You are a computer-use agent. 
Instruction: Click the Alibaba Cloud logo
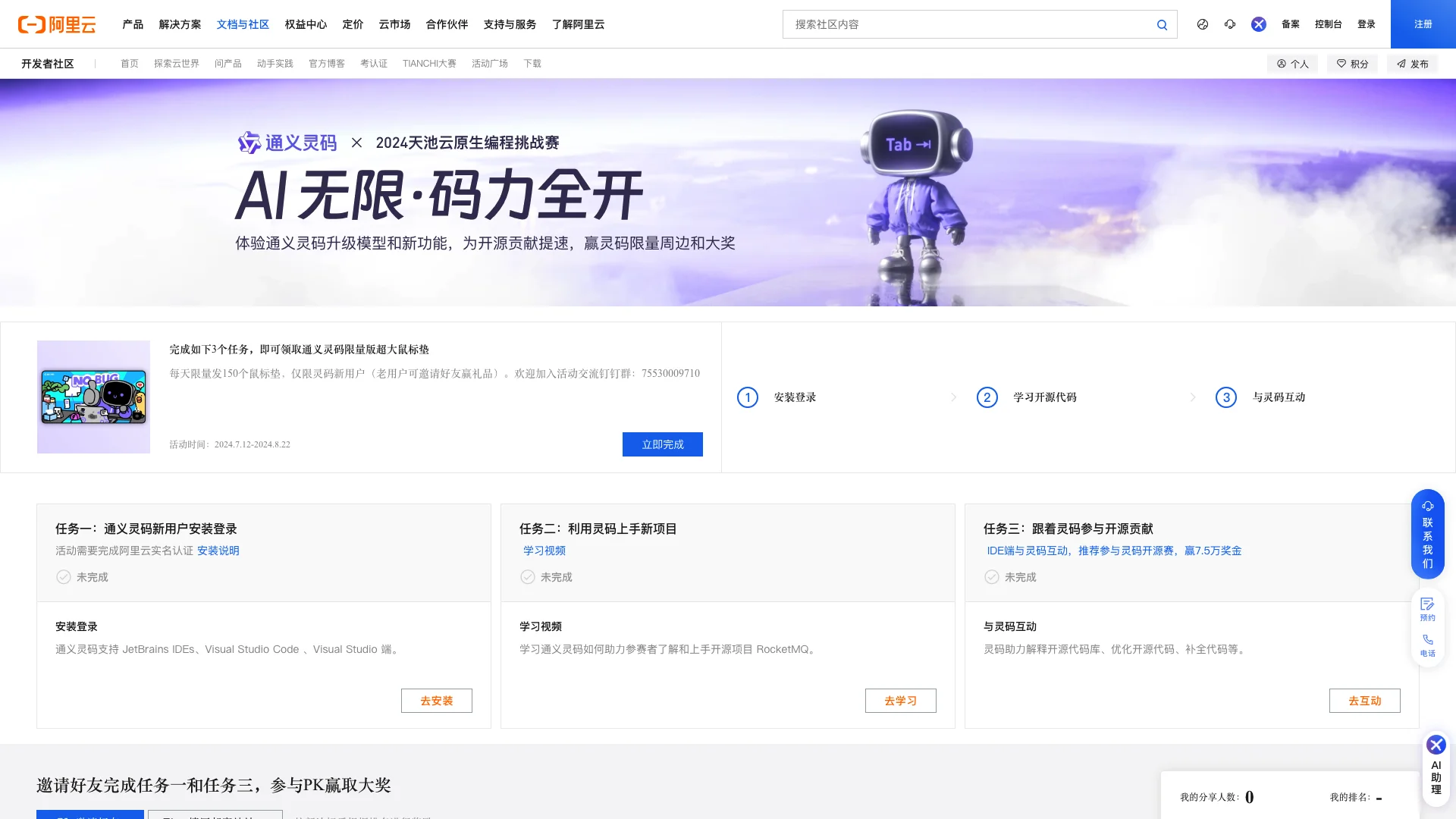tap(57, 24)
